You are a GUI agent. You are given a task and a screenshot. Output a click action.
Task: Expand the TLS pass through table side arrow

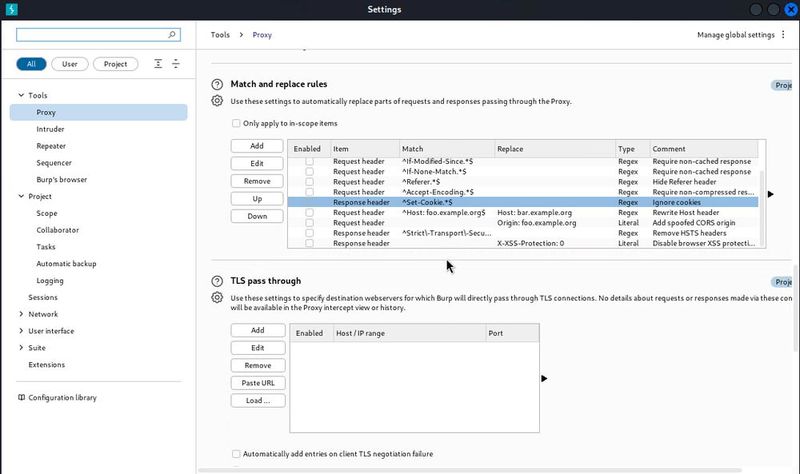click(x=544, y=379)
